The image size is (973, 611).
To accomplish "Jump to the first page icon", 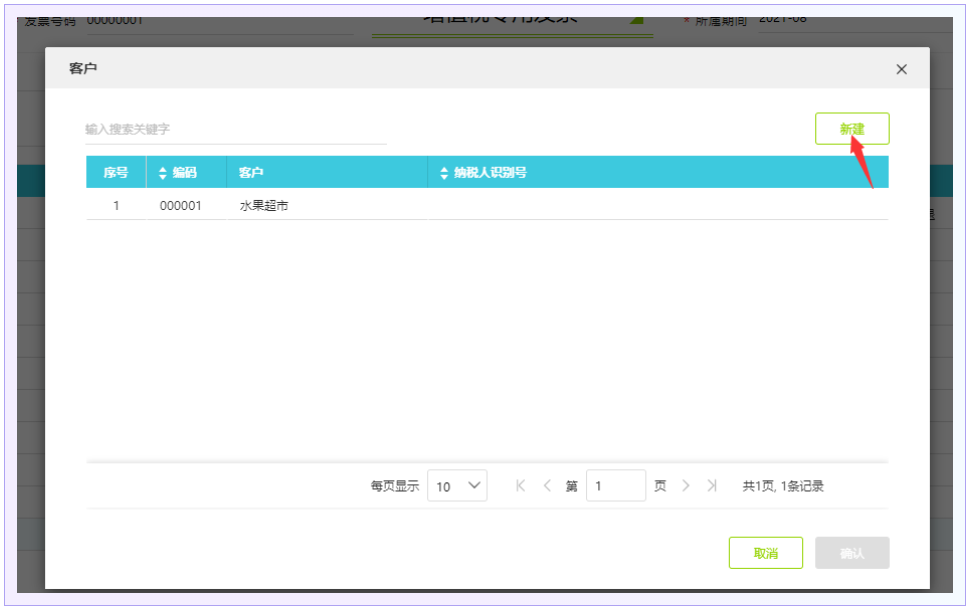I will point(520,486).
